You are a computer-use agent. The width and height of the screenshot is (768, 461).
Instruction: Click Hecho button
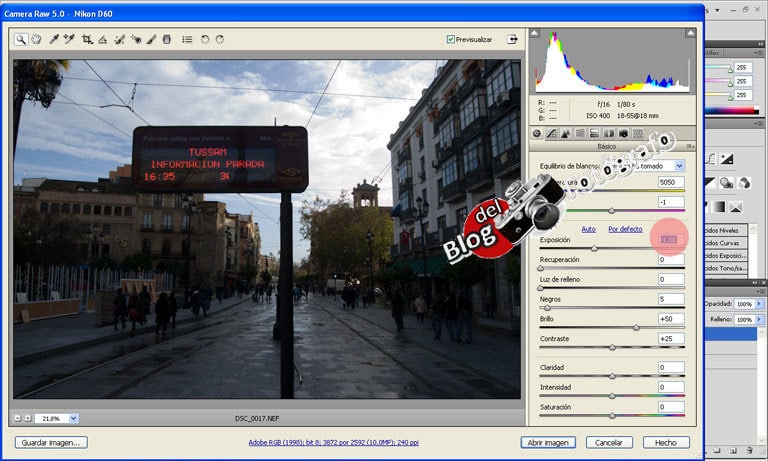[666, 442]
